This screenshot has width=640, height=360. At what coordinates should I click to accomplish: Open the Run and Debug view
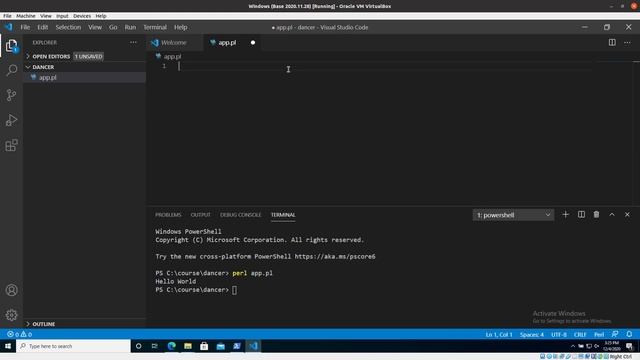click(x=11, y=120)
